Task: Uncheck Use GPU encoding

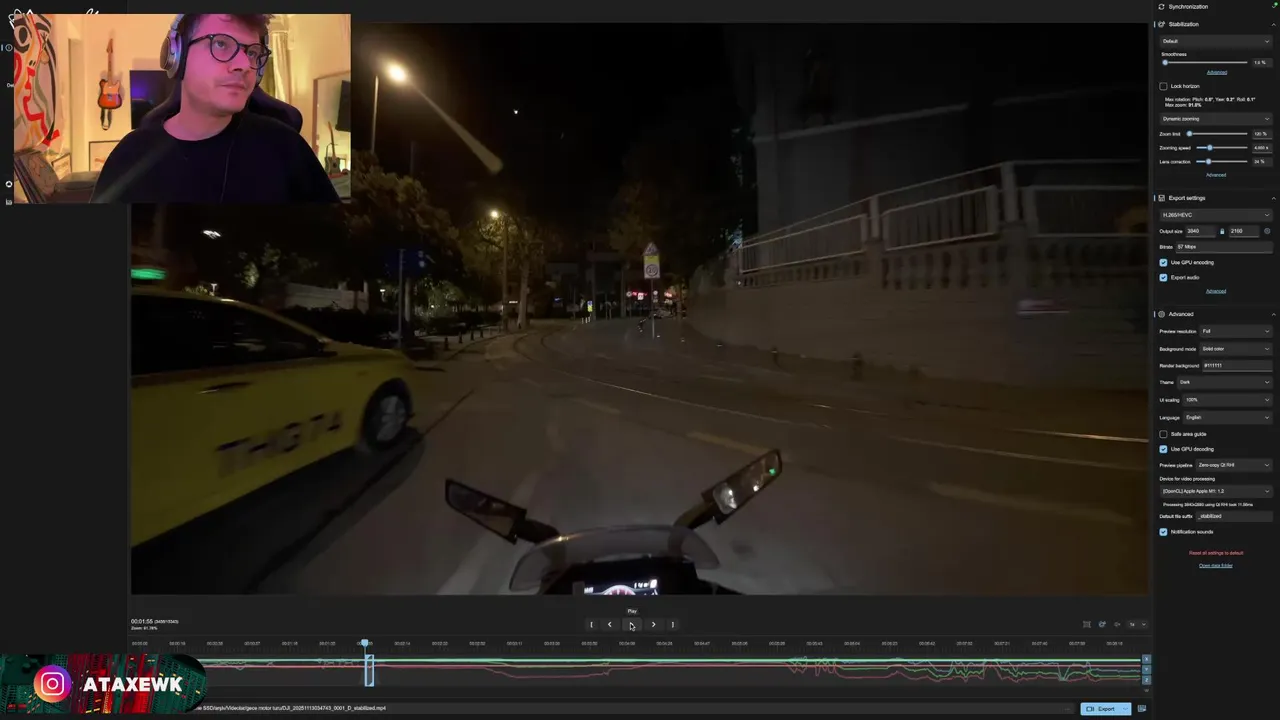Action: tap(1163, 263)
